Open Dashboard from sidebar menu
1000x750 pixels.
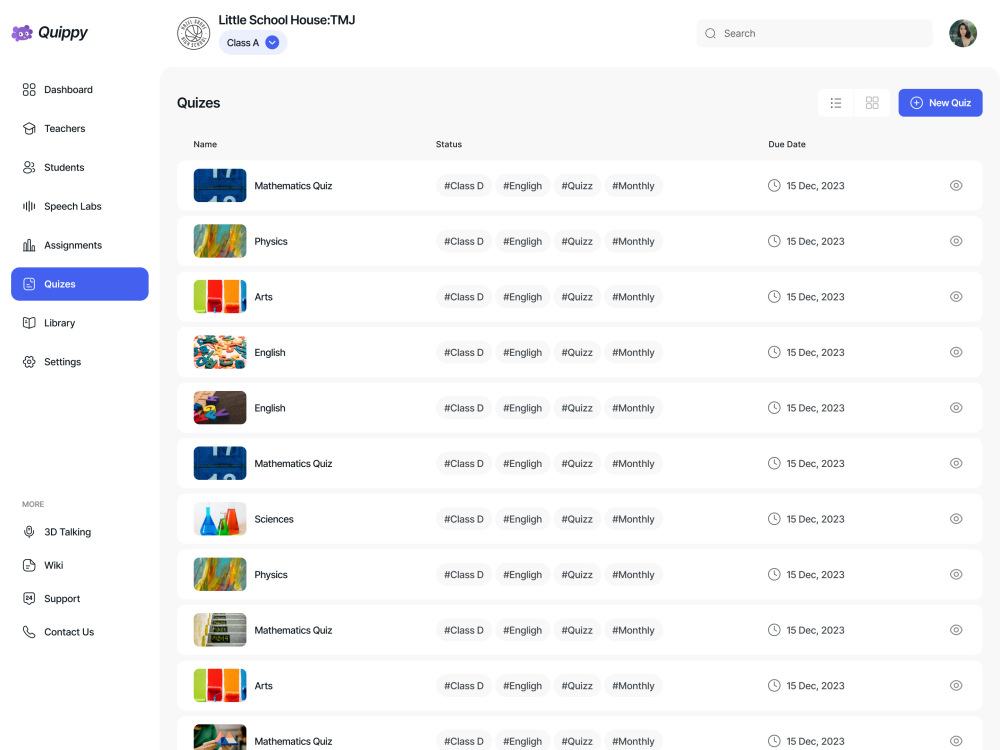point(80,90)
